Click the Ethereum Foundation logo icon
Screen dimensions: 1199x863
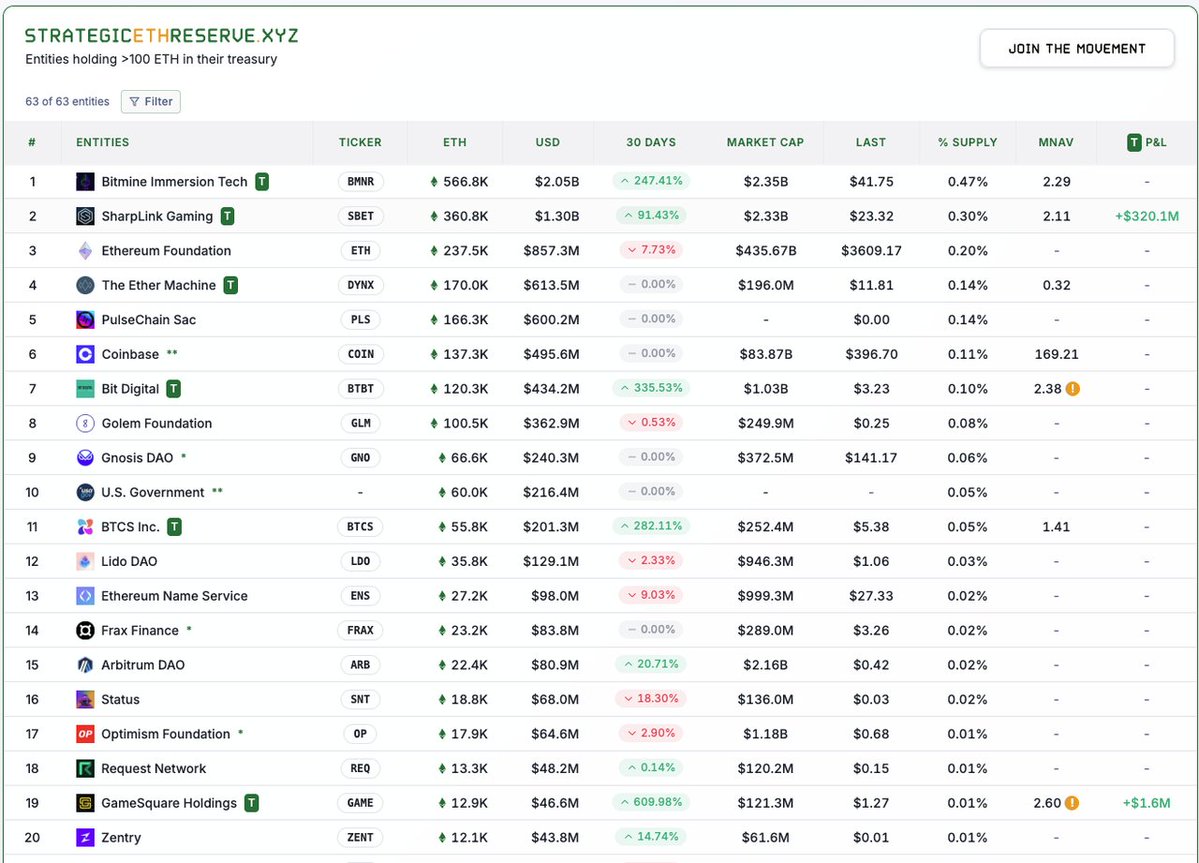pyautogui.click(x=85, y=251)
